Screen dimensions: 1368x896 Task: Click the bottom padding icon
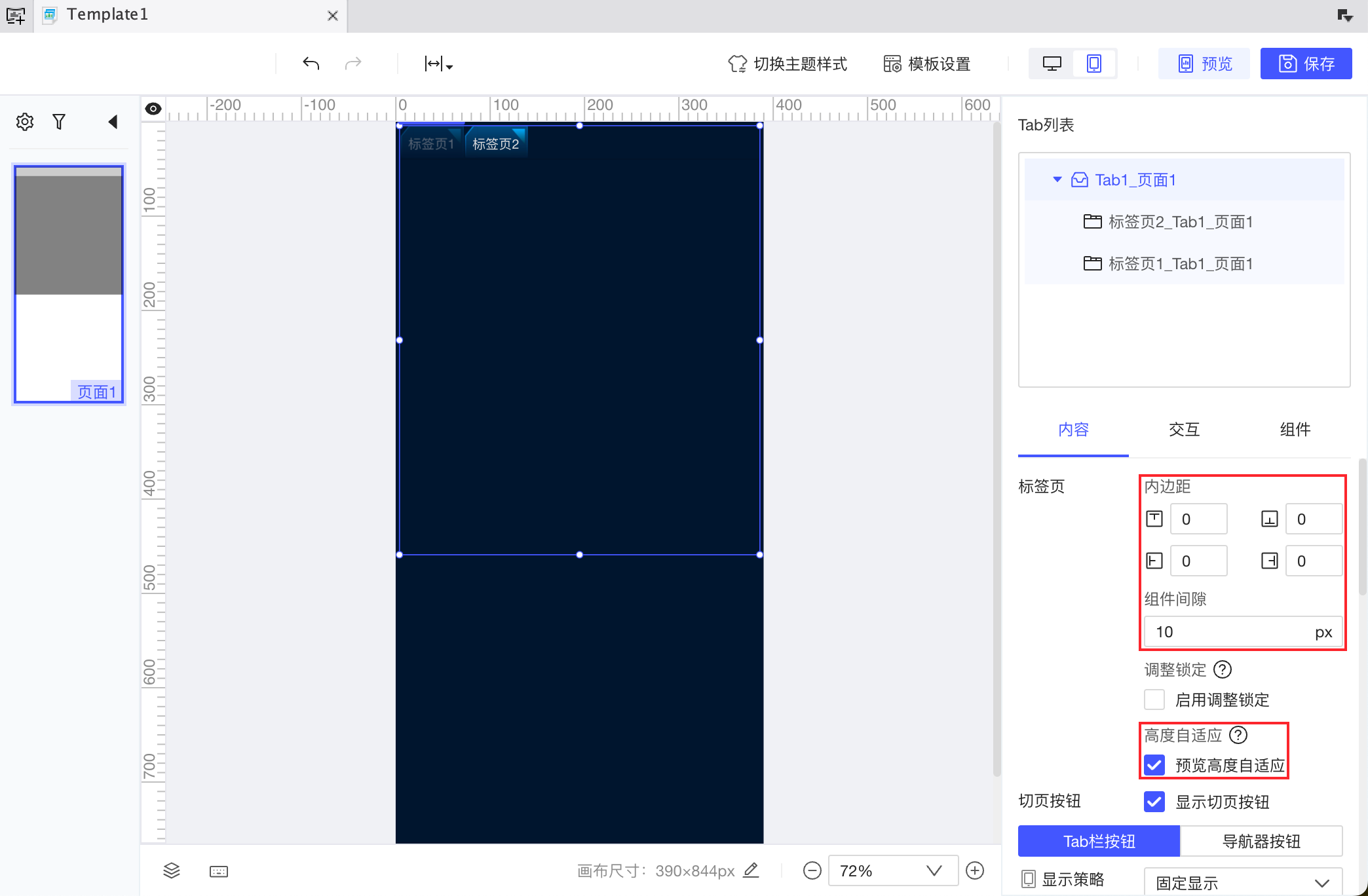(1270, 519)
